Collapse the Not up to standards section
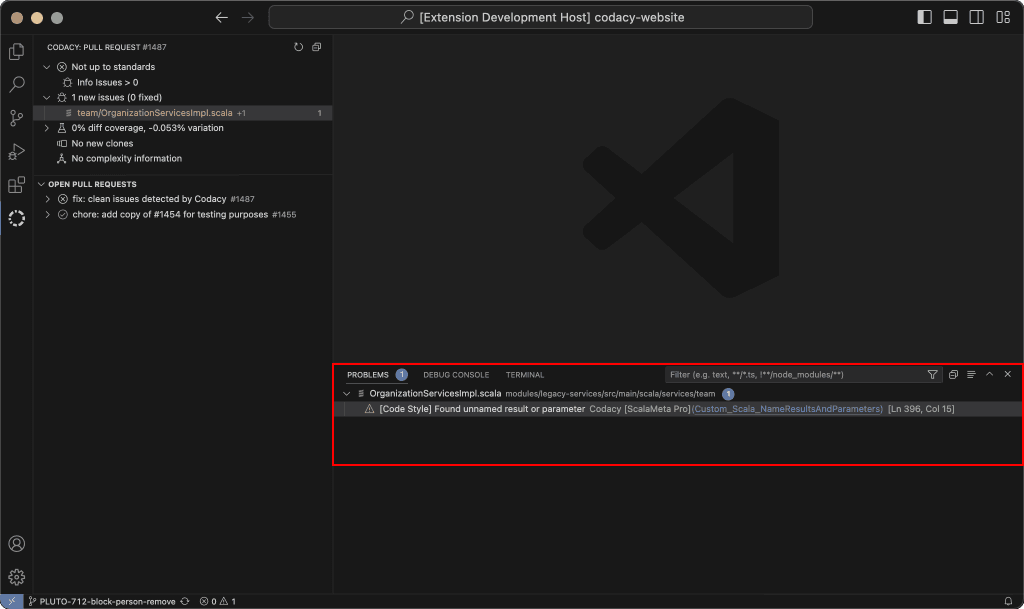The height and width of the screenshot is (609, 1024). pos(46,66)
